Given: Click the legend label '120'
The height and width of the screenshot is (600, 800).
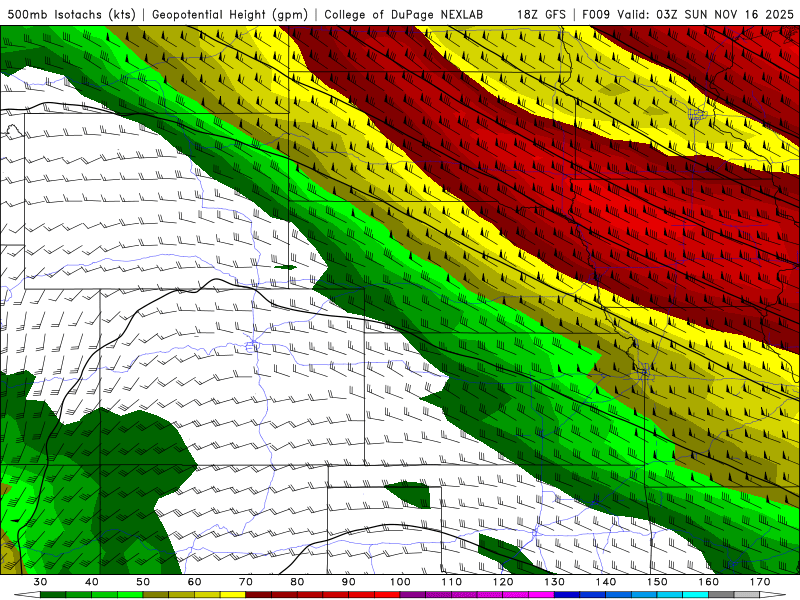Looking at the screenshot, I should [x=503, y=582].
